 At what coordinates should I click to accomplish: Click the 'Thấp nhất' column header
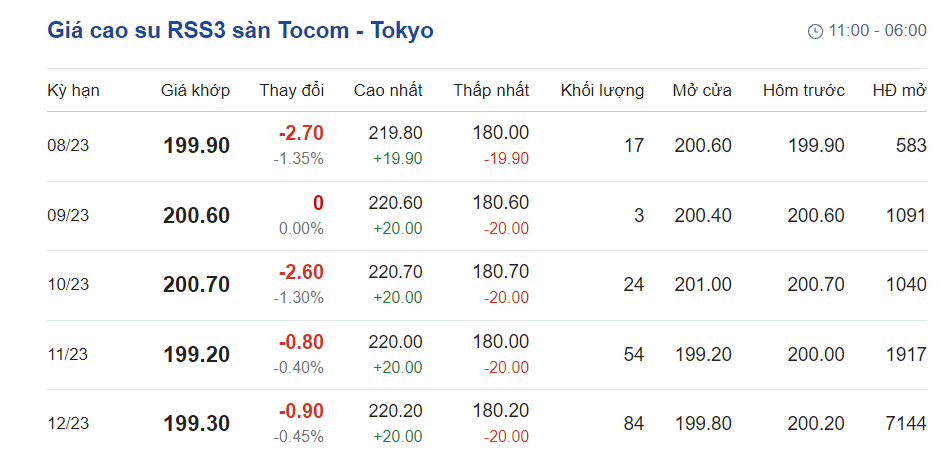(x=491, y=90)
